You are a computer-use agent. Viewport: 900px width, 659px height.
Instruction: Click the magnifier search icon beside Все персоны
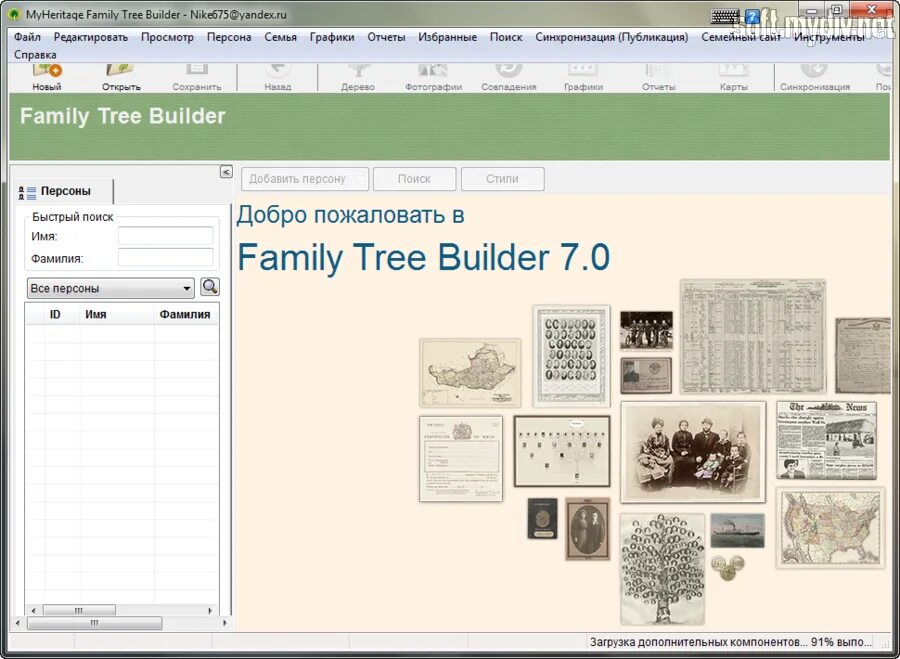[210, 286]
